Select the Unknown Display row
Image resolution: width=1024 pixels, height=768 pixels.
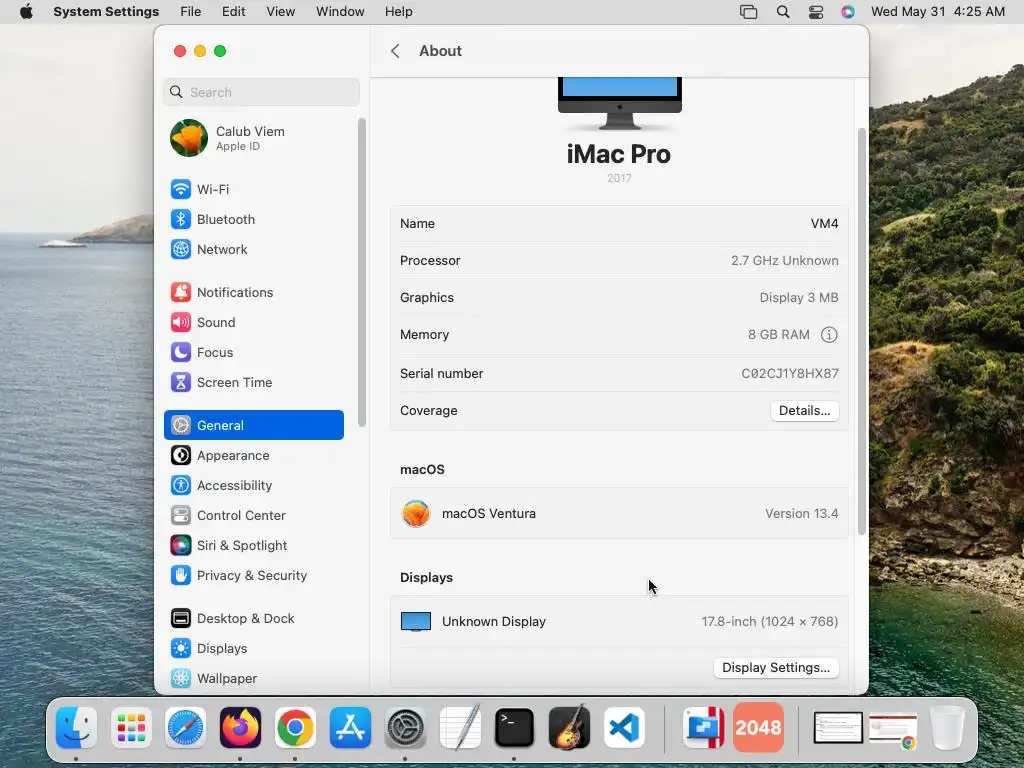coord(619,622)
